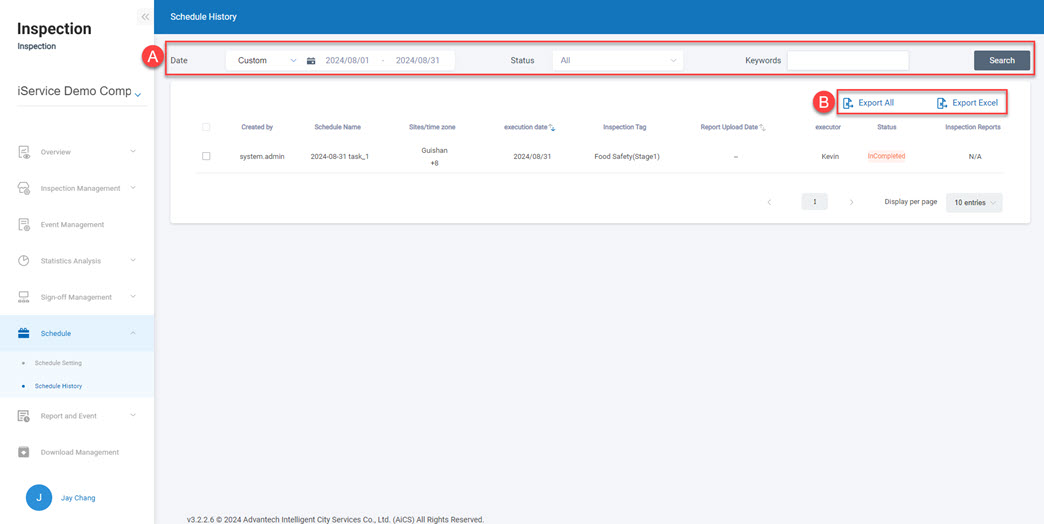Click the user avatar J icon
This screenshot has width=1044, height=524.
[39, 497]
